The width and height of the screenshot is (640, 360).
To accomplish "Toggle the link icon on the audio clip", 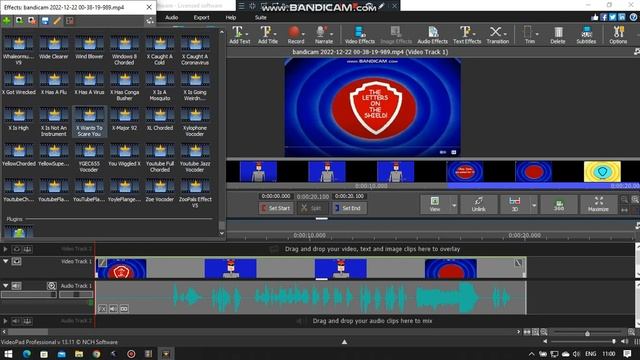I will pyautogui.click(x=124, y=309).
